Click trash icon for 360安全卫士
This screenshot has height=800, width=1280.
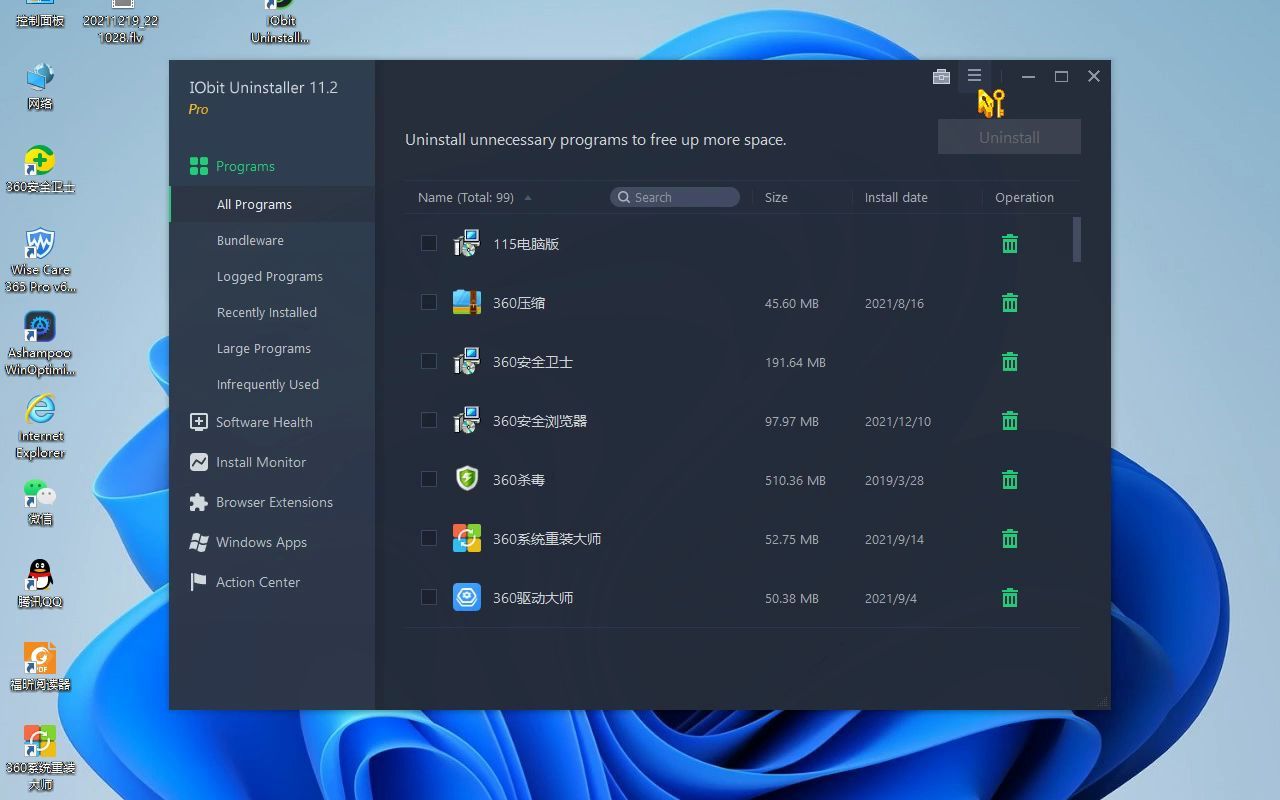[x=1010, y=362]
